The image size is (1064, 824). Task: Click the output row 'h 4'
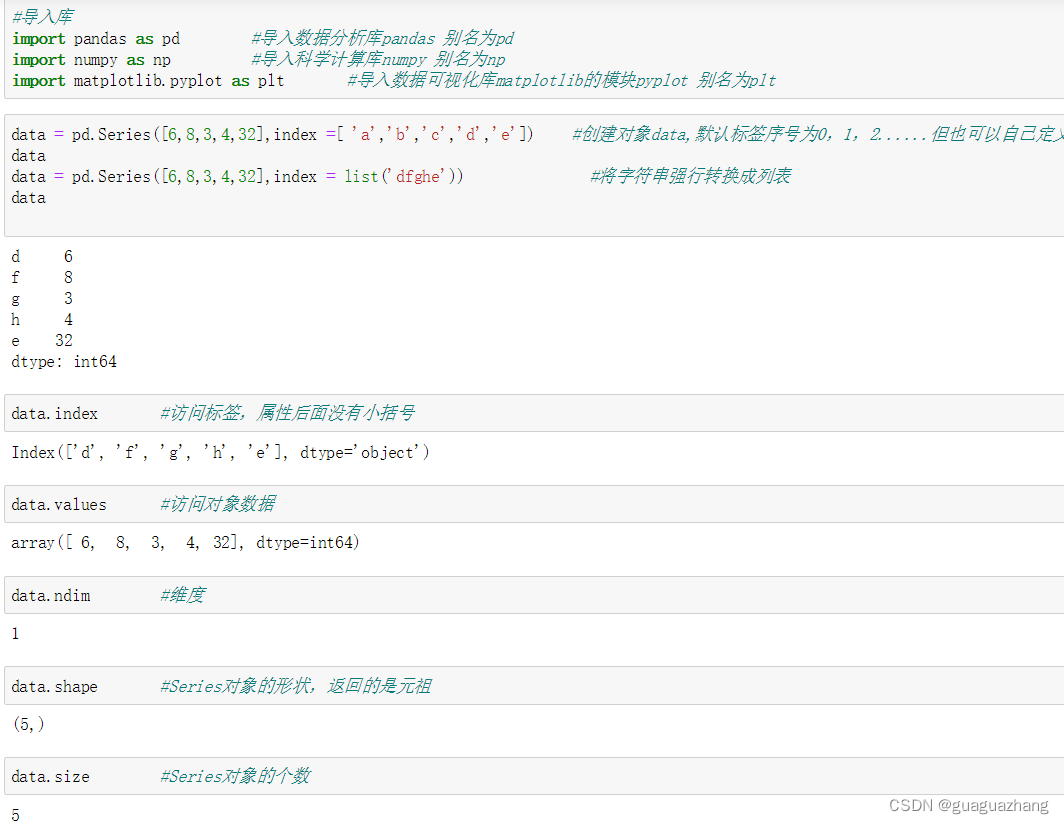tap(41, 320)
